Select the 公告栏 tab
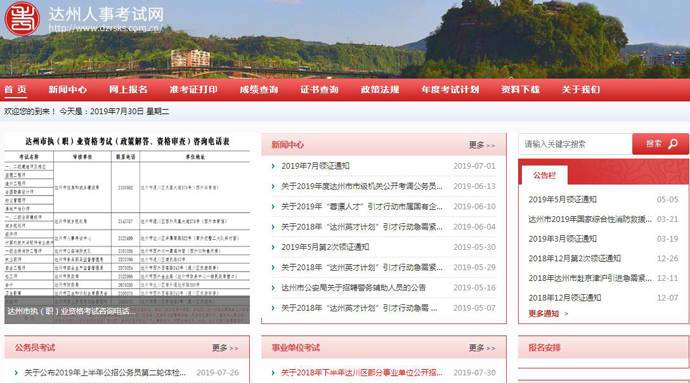Image resolution: width=690 pixels, height=383 pixels. point(545,175)
